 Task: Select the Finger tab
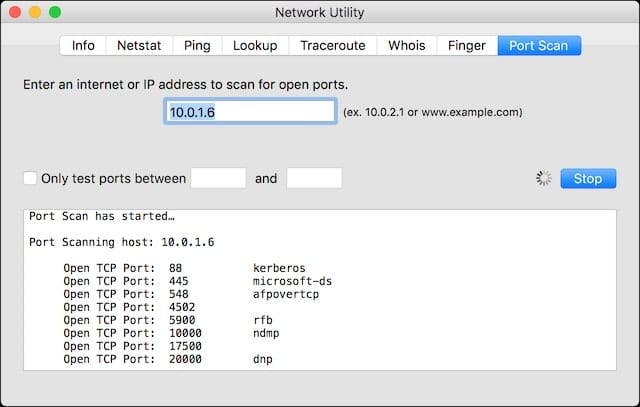(466, 45)
